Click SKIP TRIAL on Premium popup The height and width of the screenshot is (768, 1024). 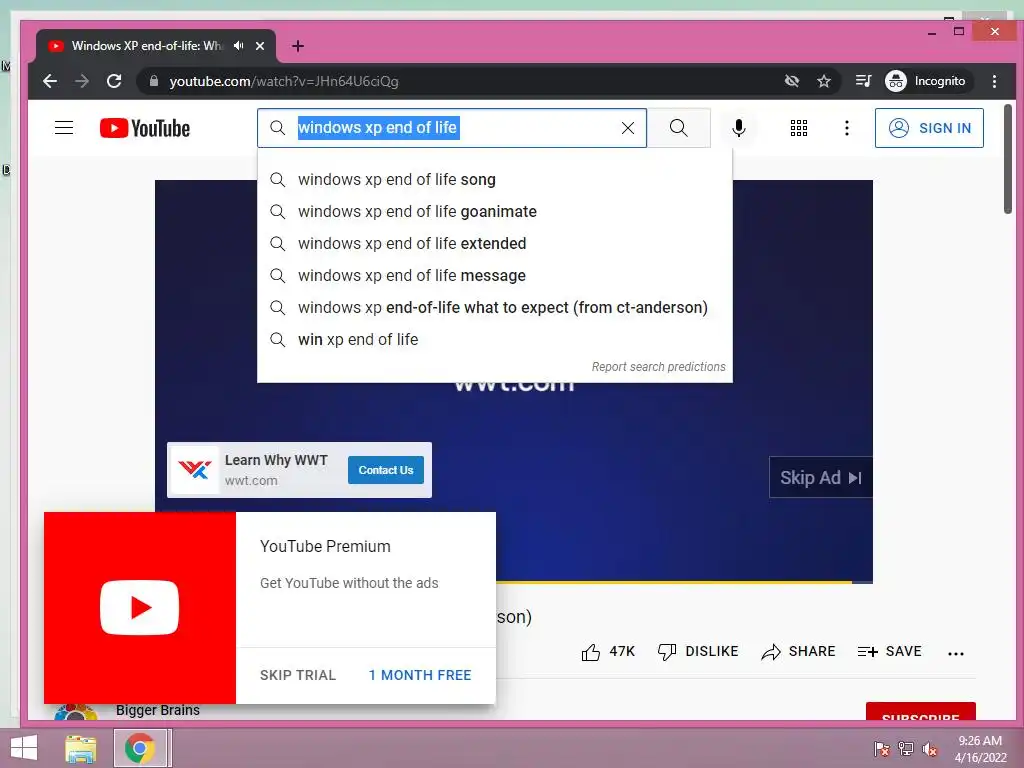(298, 675)
